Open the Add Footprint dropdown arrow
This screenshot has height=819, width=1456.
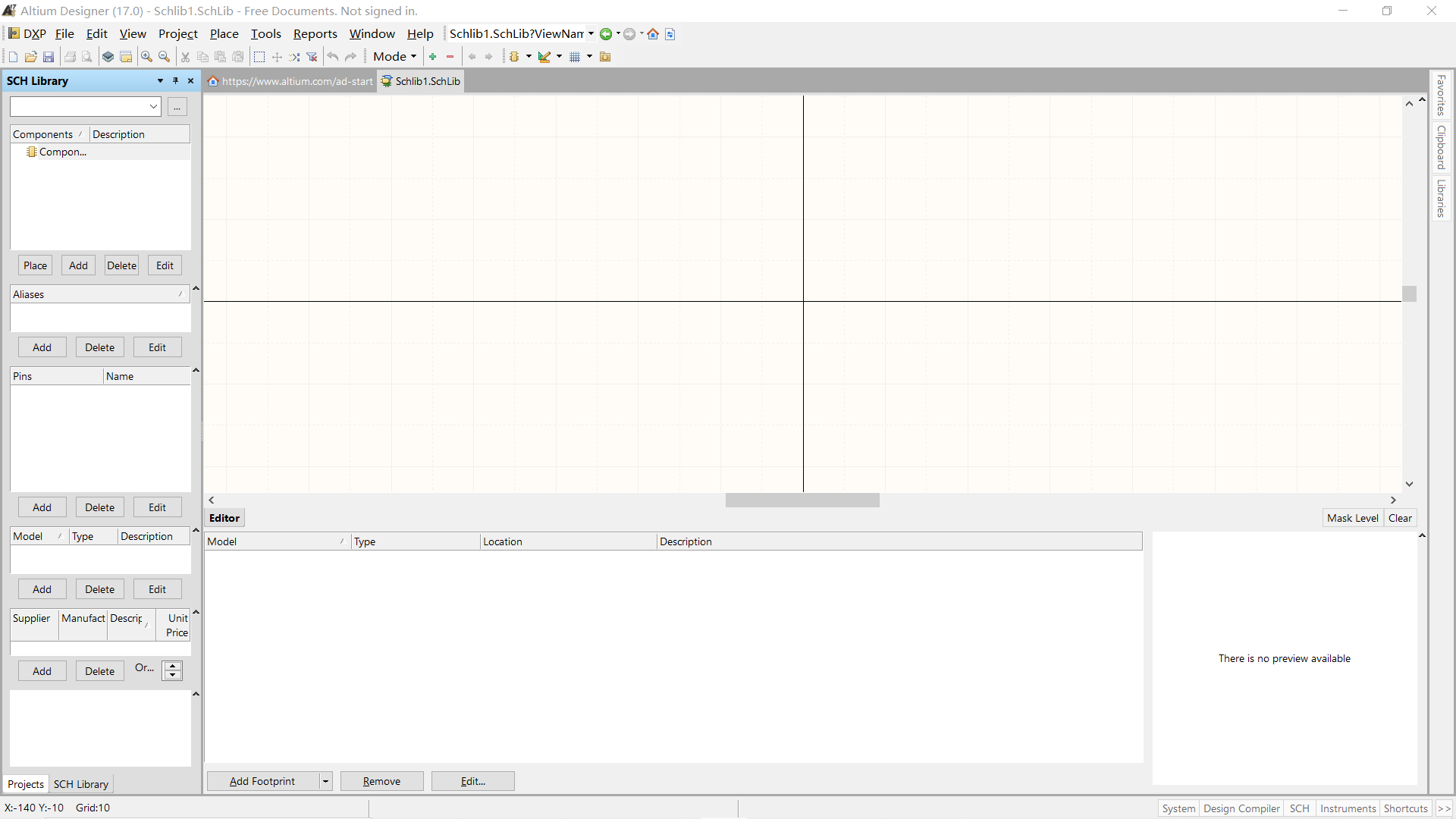coord(325,781)
